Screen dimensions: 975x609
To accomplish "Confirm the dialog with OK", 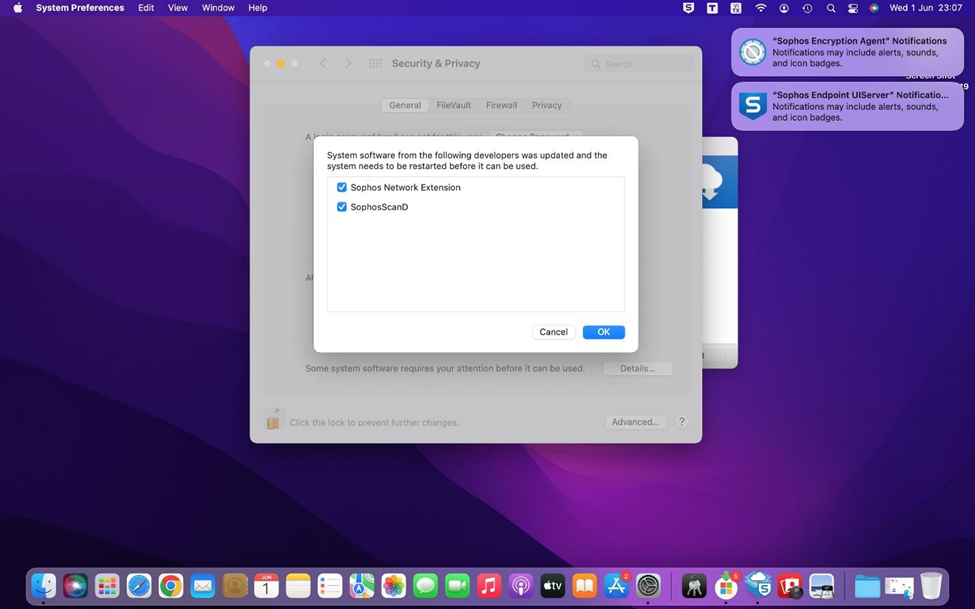I will (604, 332).
